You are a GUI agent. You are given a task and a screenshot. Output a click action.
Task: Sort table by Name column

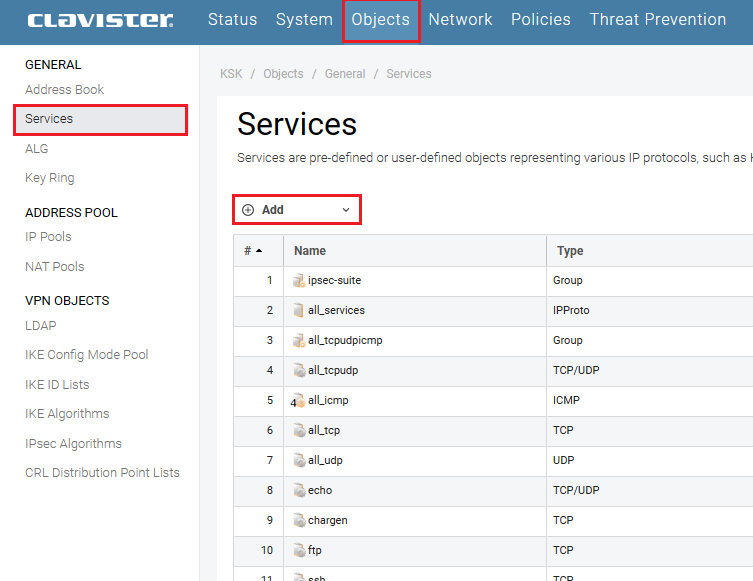[310, 251]
